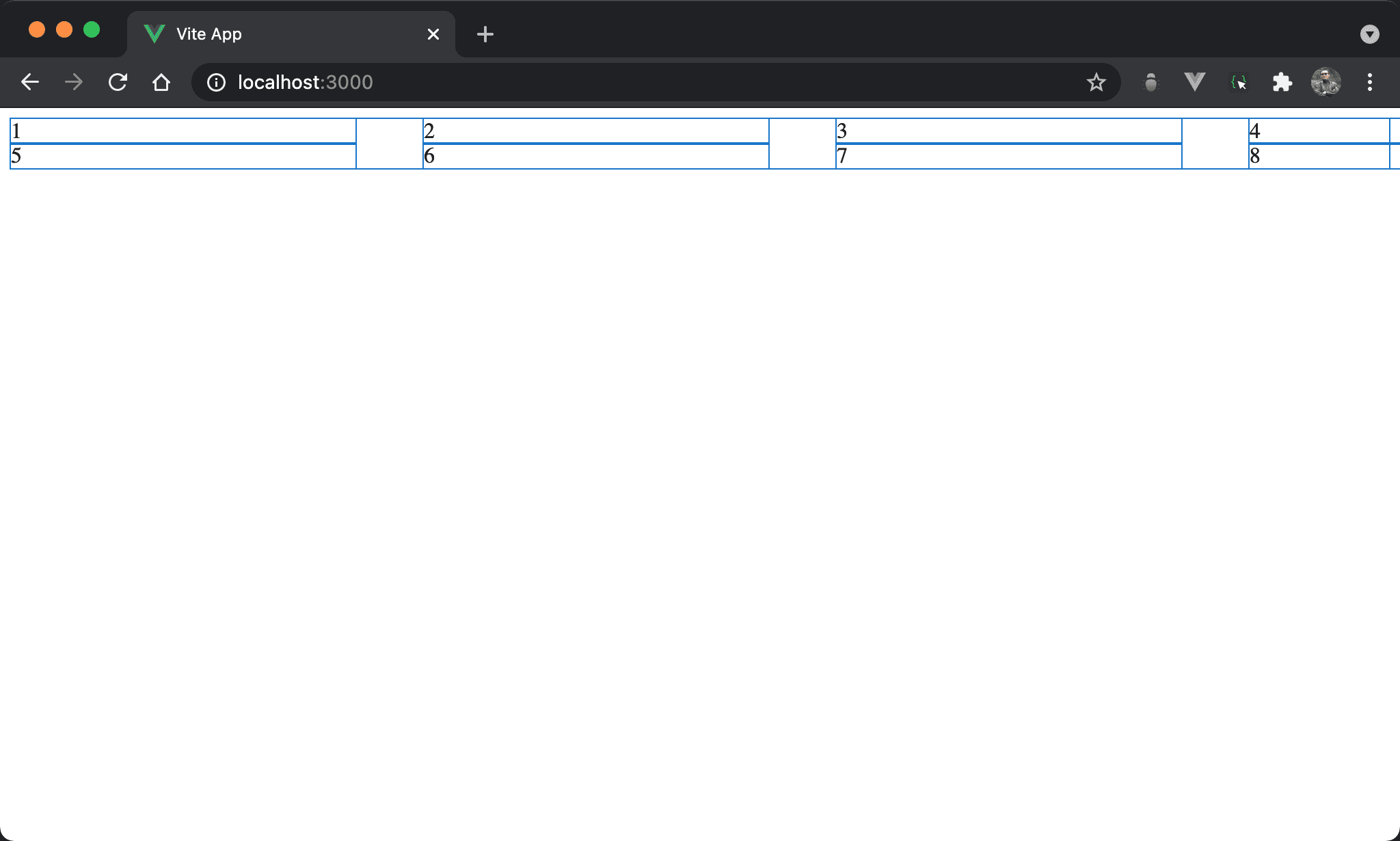Open the Vue devtools extension icon
Image resolution: width=1400 pixels, height=841 pixels.
[x=1194, y=83]
